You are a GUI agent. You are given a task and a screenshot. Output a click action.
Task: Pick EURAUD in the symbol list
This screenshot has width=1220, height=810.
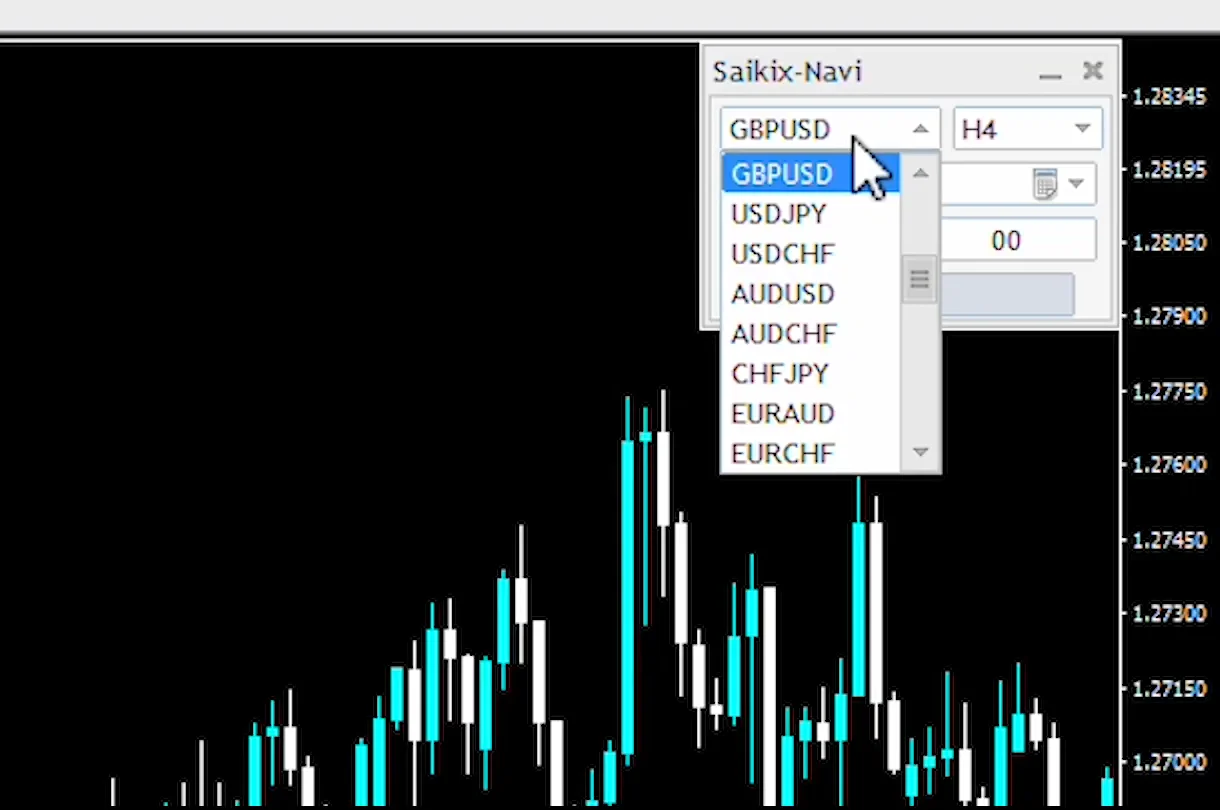pos(811,414)
